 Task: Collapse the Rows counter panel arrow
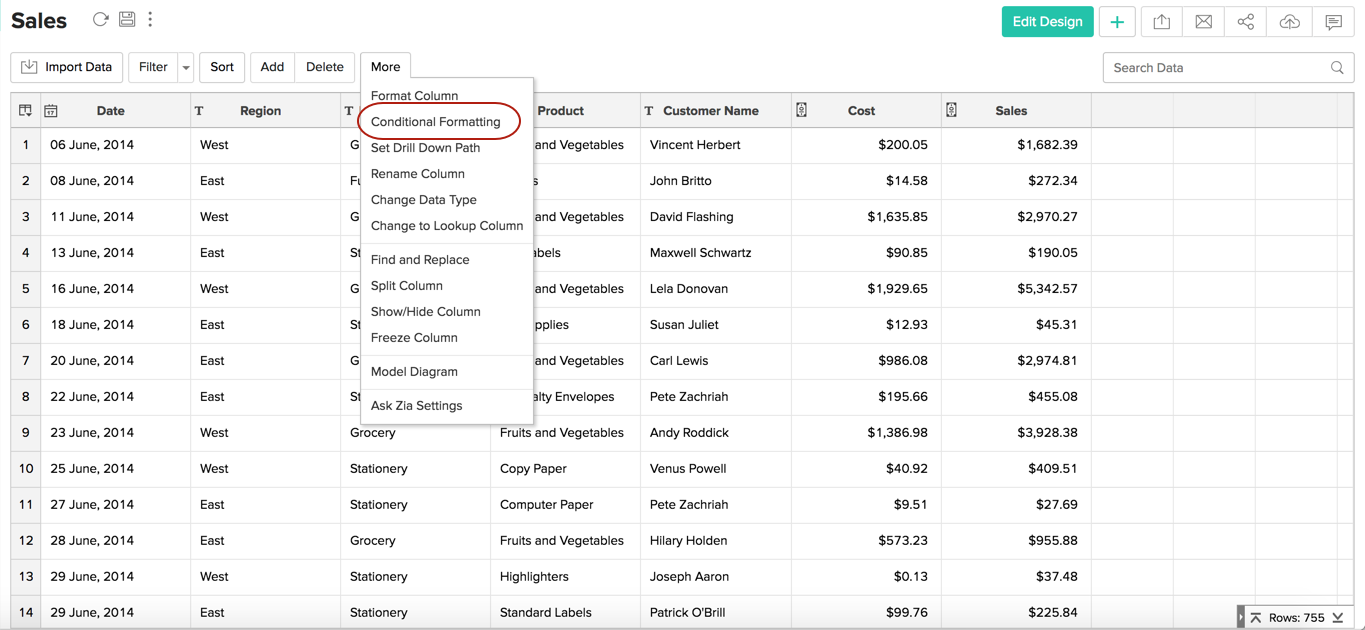[x=1241, y=618]
